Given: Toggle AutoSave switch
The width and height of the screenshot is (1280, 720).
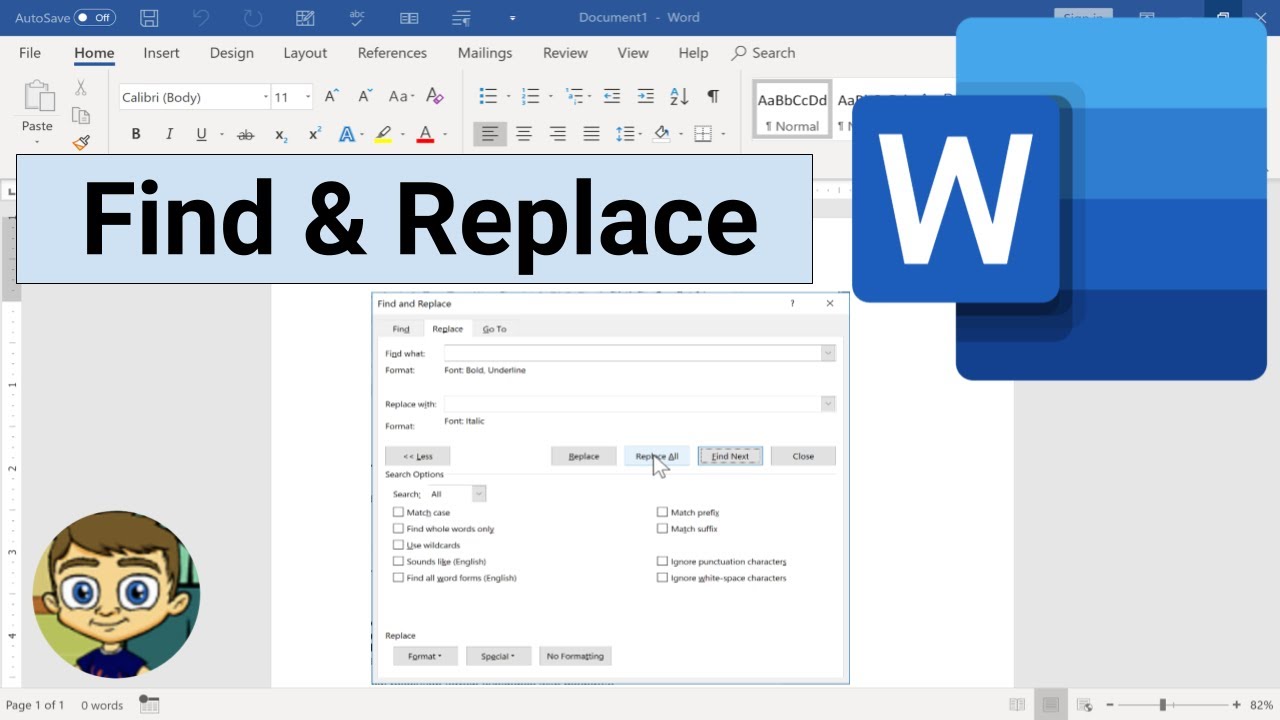Looking at the screenshot, I should [95, 18].
